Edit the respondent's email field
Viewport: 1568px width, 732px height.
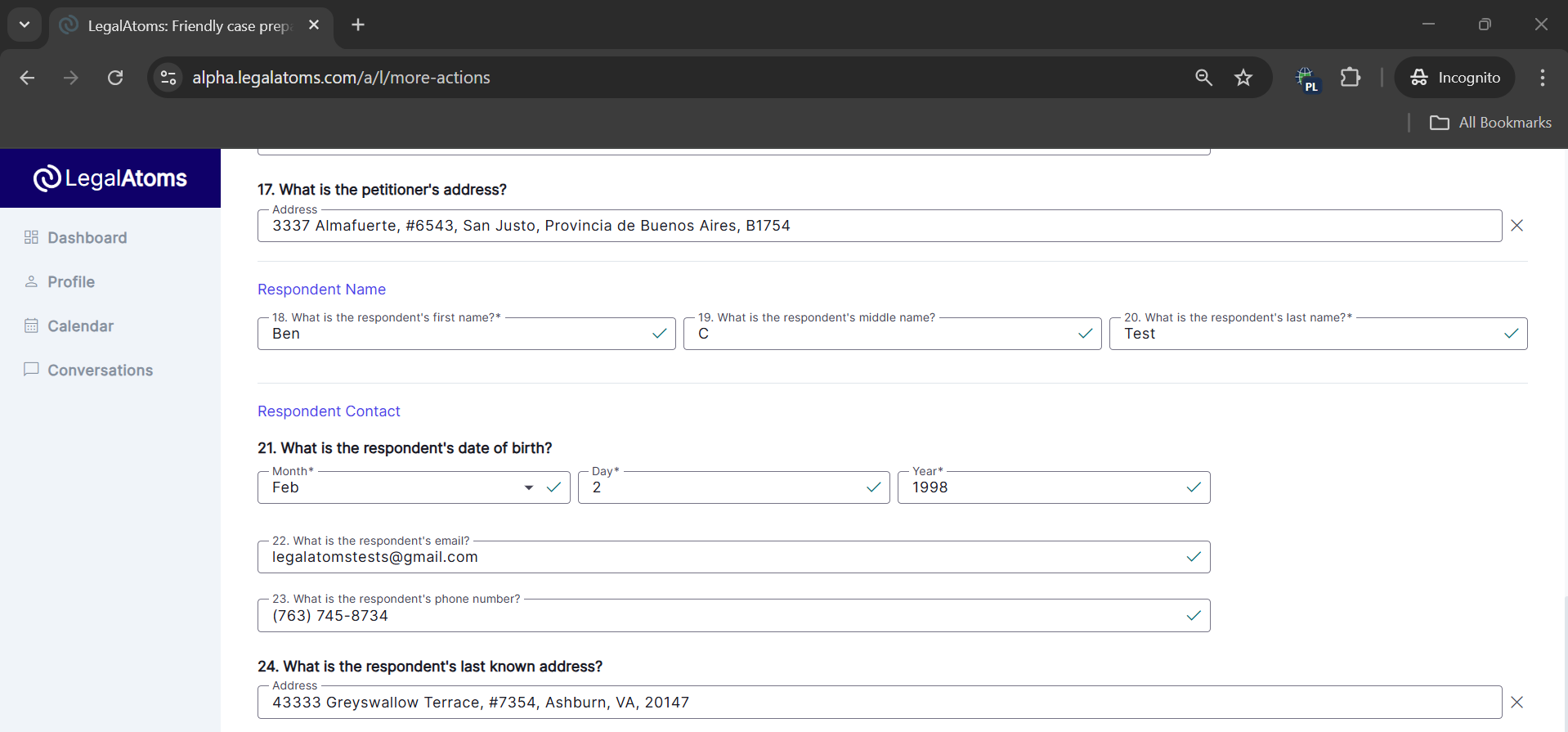tap(719, 558)
